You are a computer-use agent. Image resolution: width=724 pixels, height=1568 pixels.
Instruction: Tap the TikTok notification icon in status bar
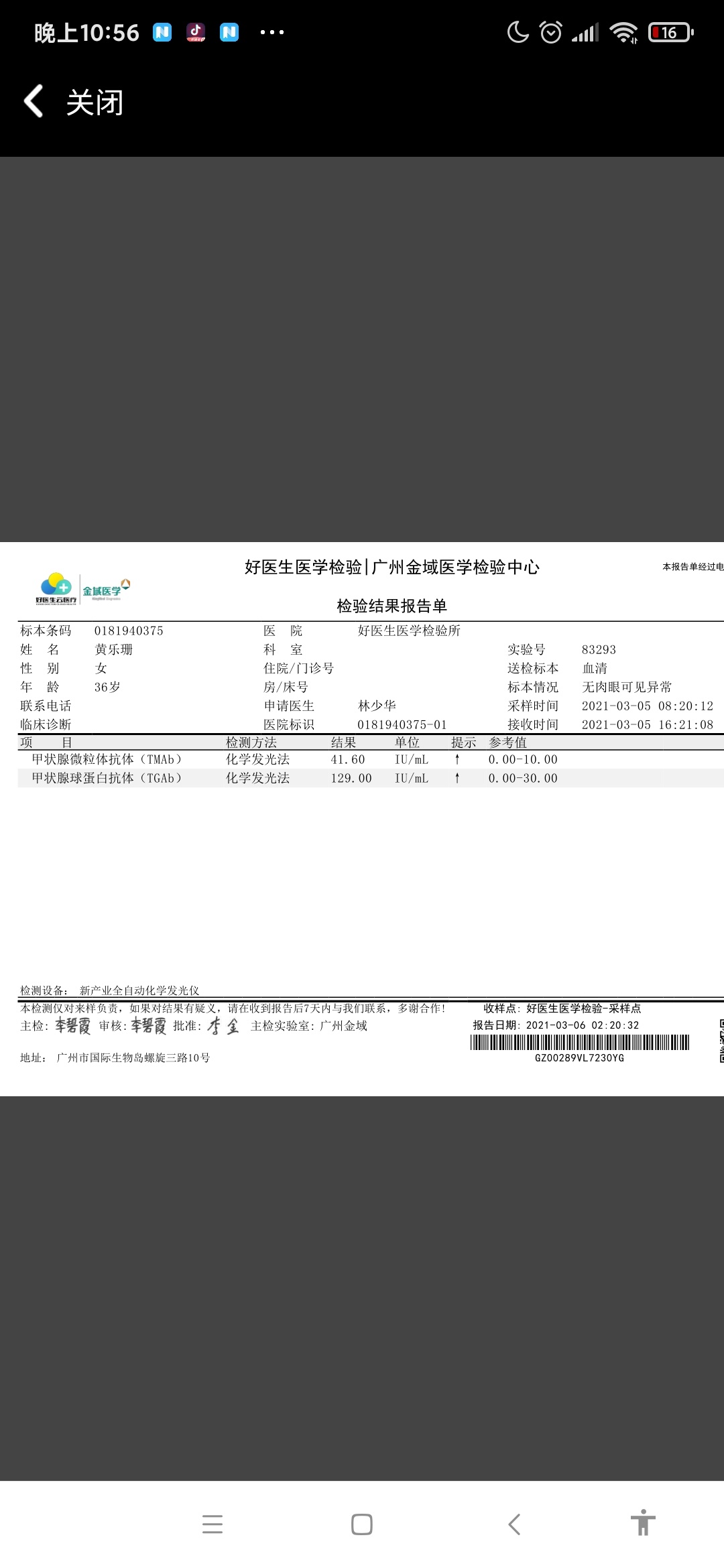[x=196, y=32]
